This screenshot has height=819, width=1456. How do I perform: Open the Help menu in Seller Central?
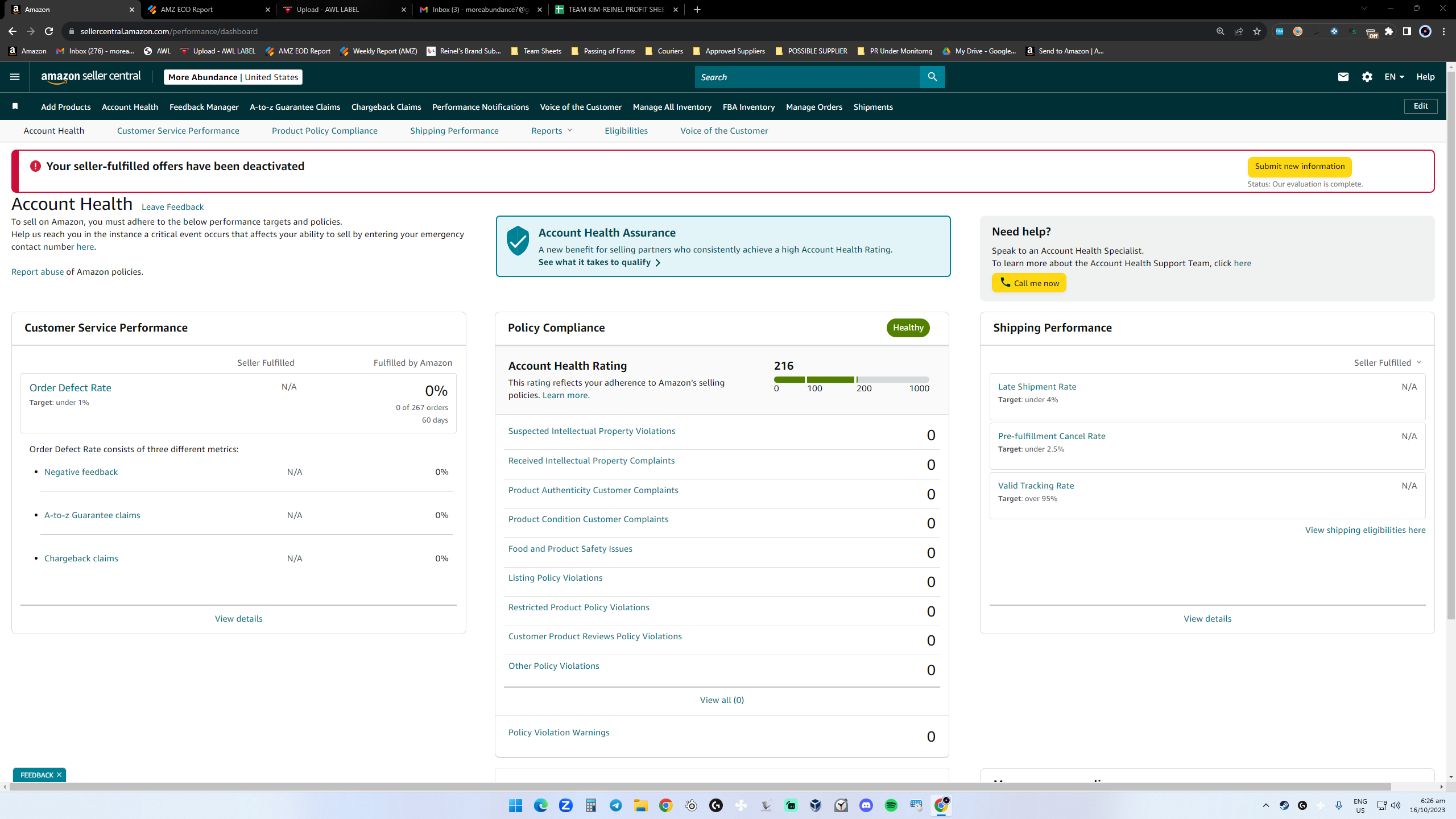click(x=1425, y=77)
